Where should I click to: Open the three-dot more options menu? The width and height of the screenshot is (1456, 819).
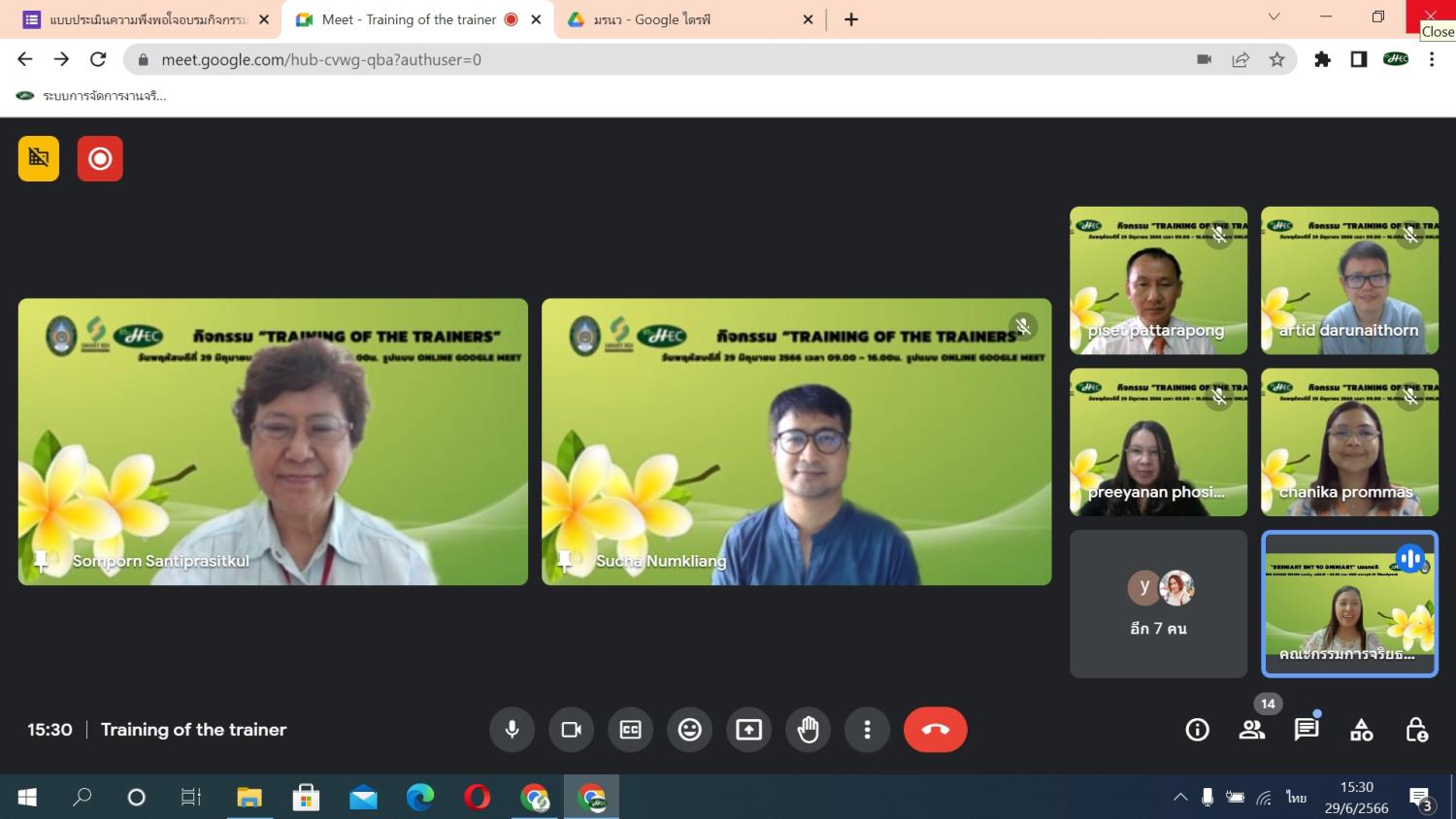click(867, 730)
